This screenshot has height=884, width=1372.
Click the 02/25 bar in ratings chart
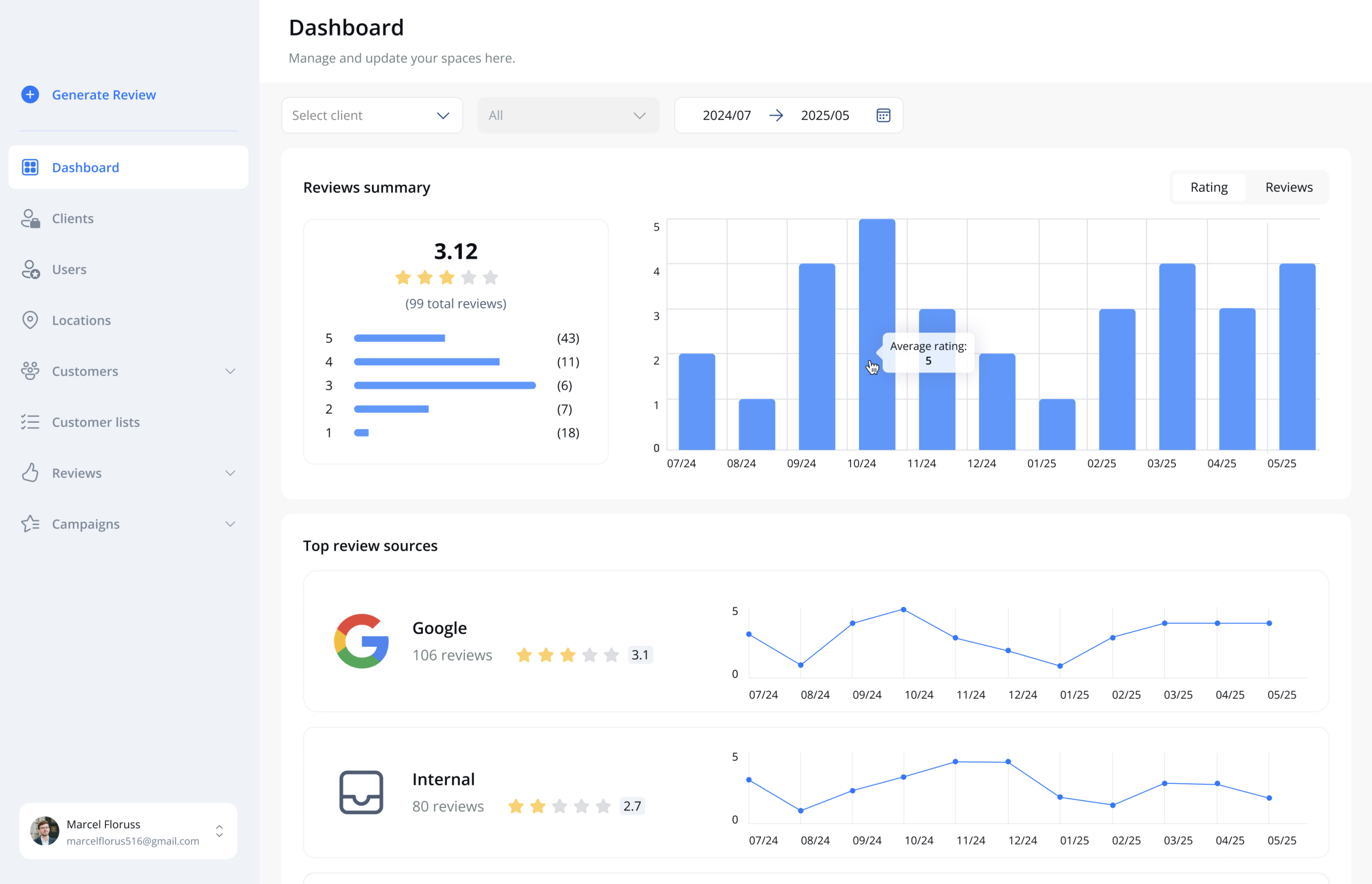[x=1117, y=379]
